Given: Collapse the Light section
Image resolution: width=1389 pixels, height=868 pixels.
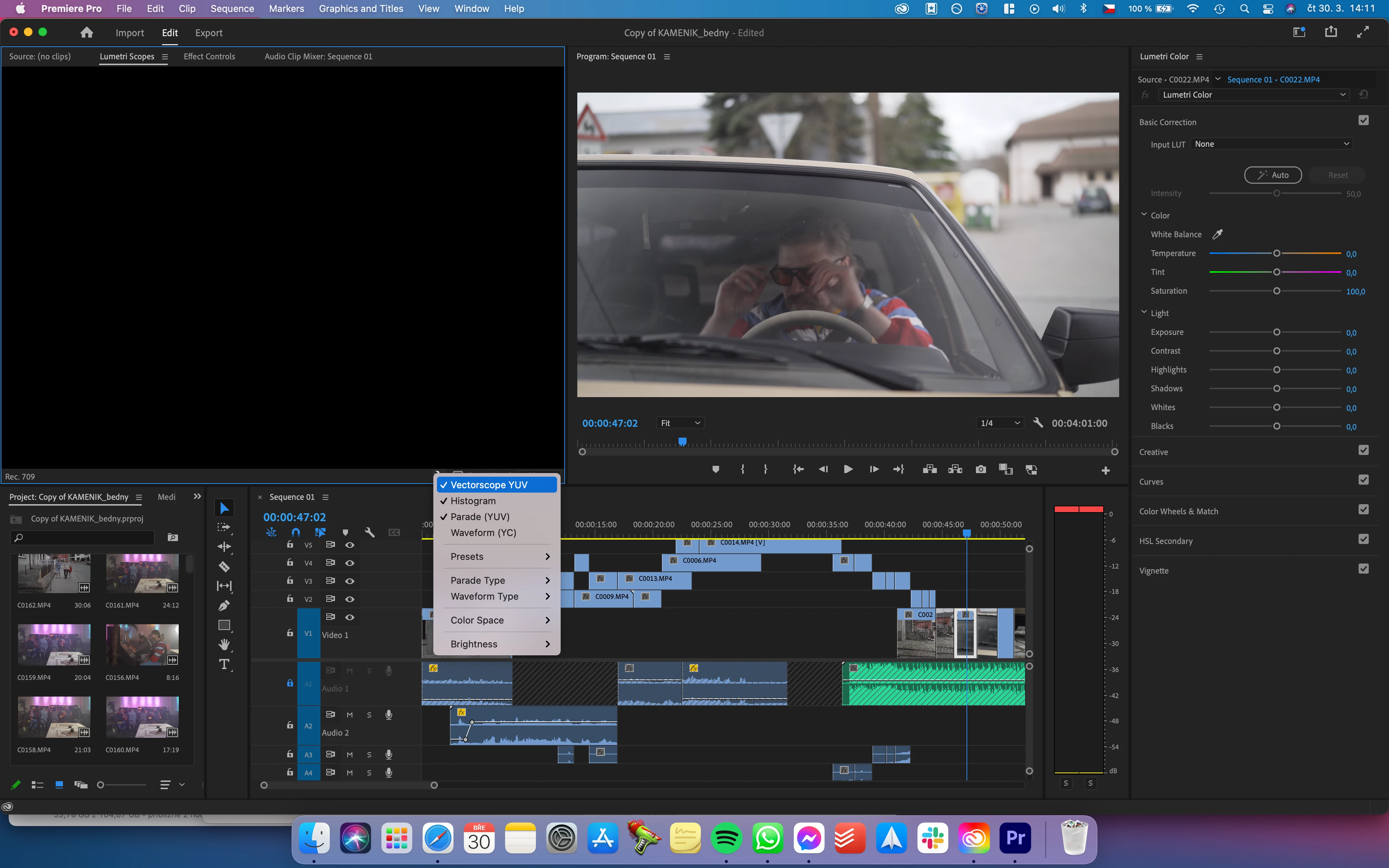Looking at the screenshot, I should tap(1144, 312).
